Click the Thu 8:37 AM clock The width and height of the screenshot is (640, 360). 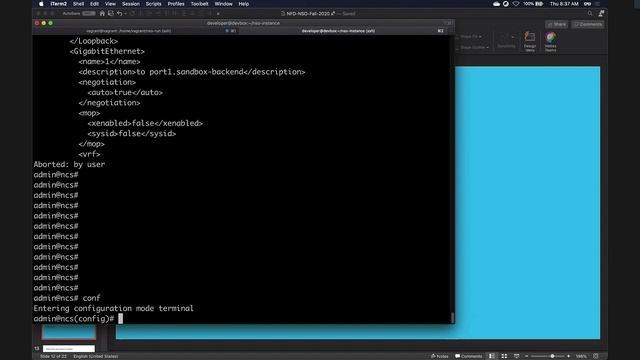coord(564,4)
